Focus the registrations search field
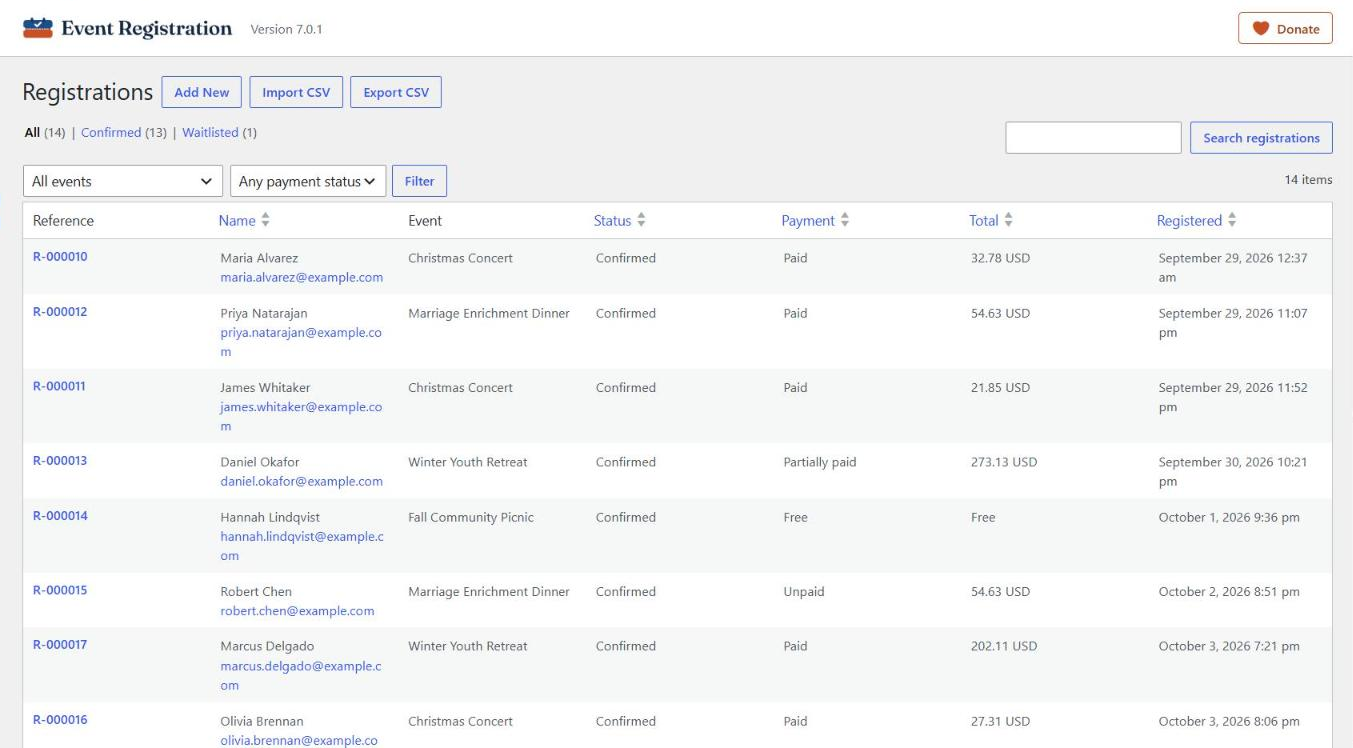Viewport: 1353px width, 748px height. click(x=1093, y=138)
